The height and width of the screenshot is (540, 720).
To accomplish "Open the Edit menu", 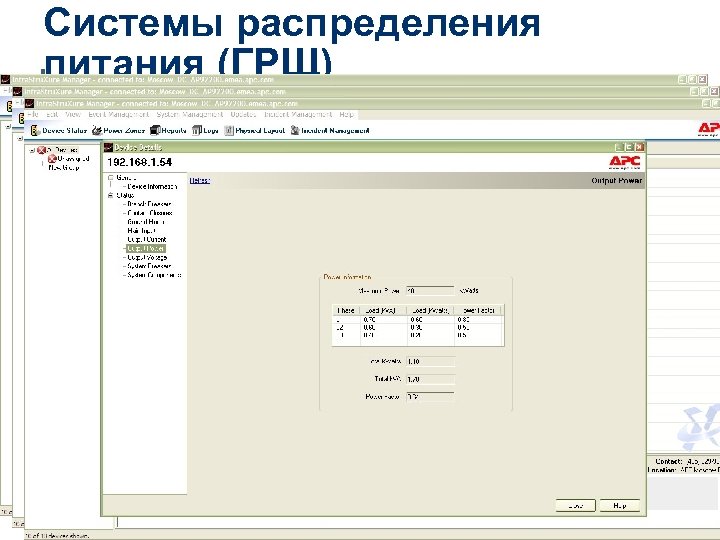I will [x=52, y=114].
